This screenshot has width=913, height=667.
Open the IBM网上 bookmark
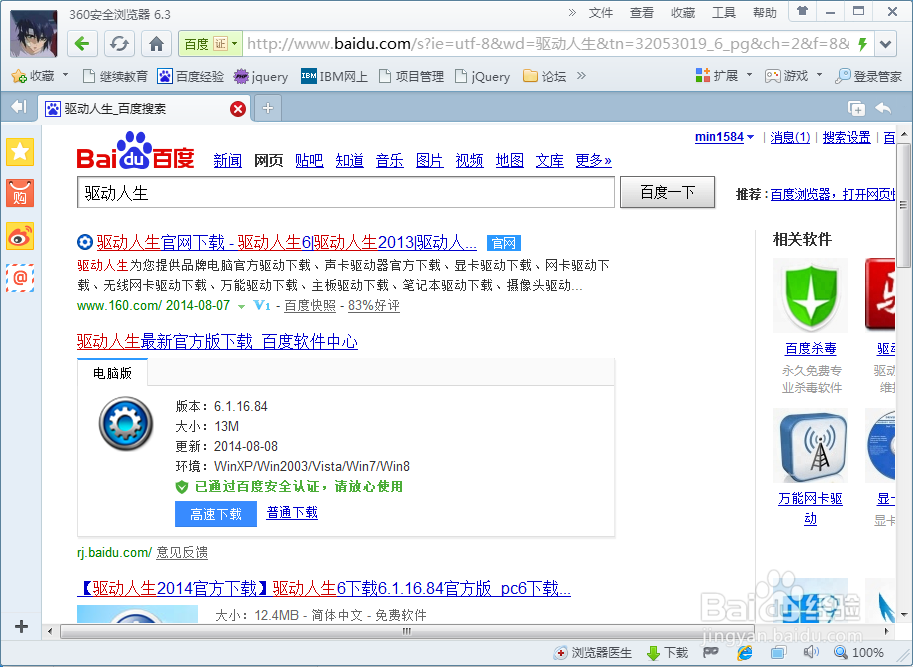coord(334,76)
